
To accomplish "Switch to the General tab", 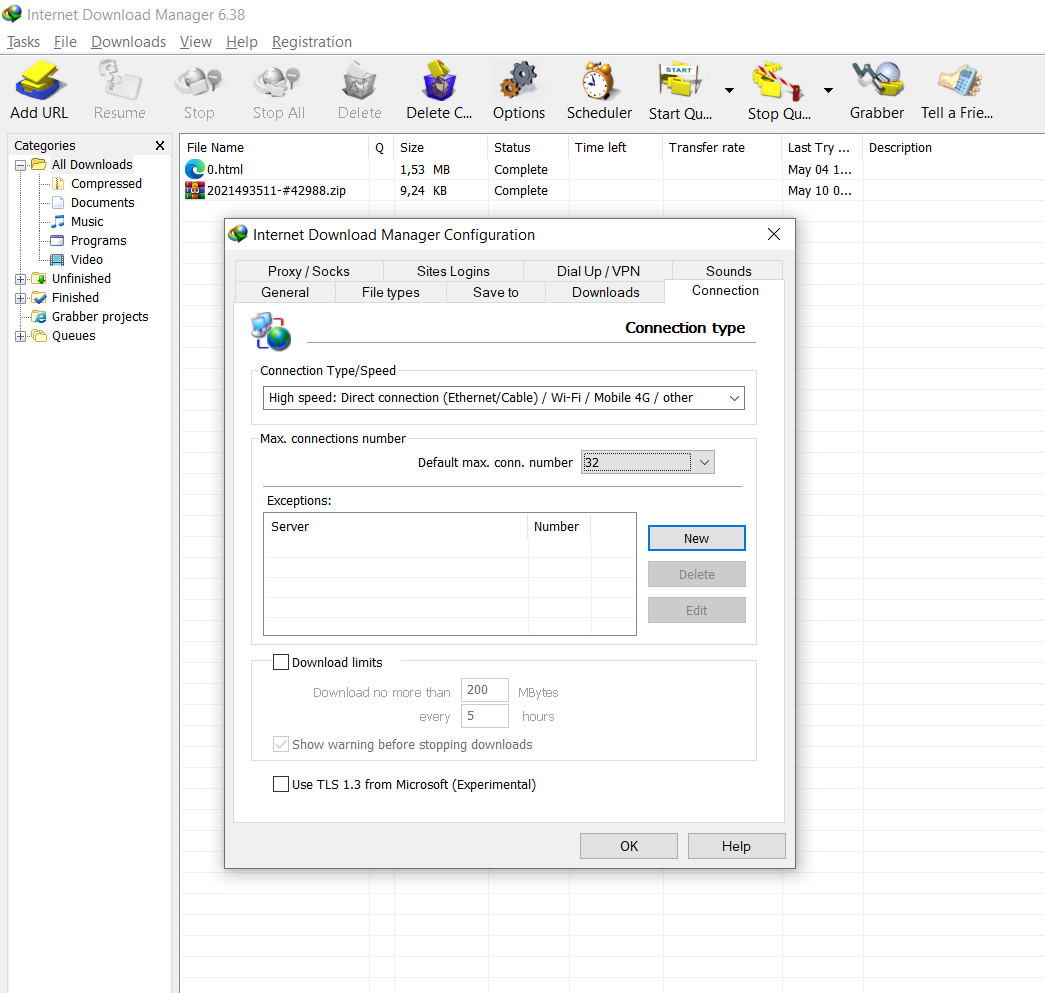I will coord(285,292).
